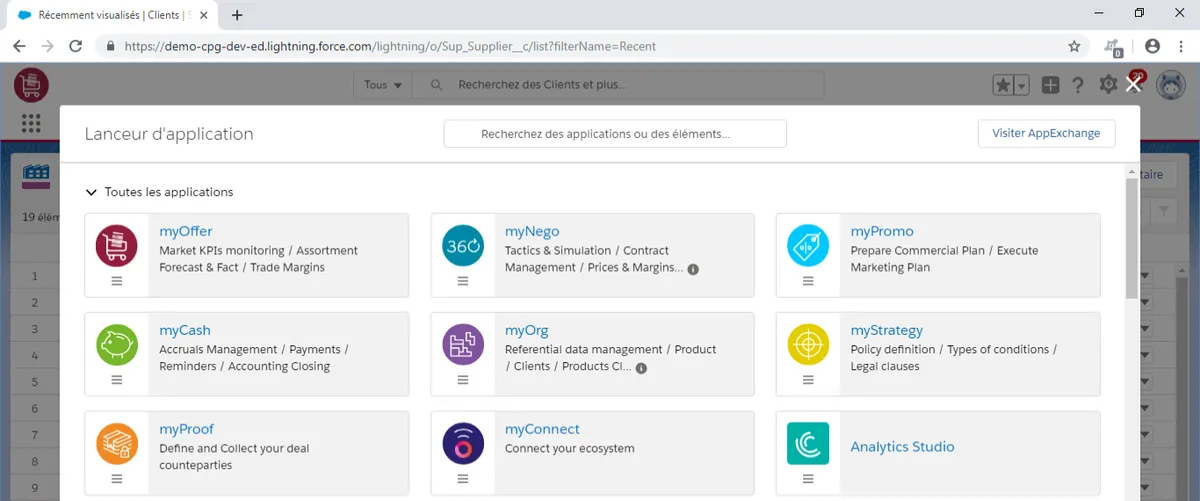Open row 1 action dropdown arrow
The image size is (1200, 501).
1145,276
